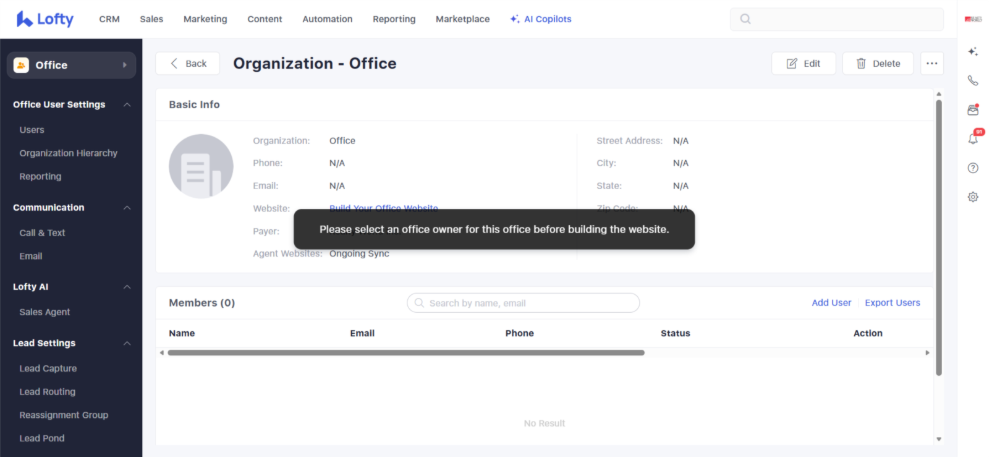Collapse the Office User Settings section
The height and width of the screenshot is (457, 990).
[x=127, y=105]
